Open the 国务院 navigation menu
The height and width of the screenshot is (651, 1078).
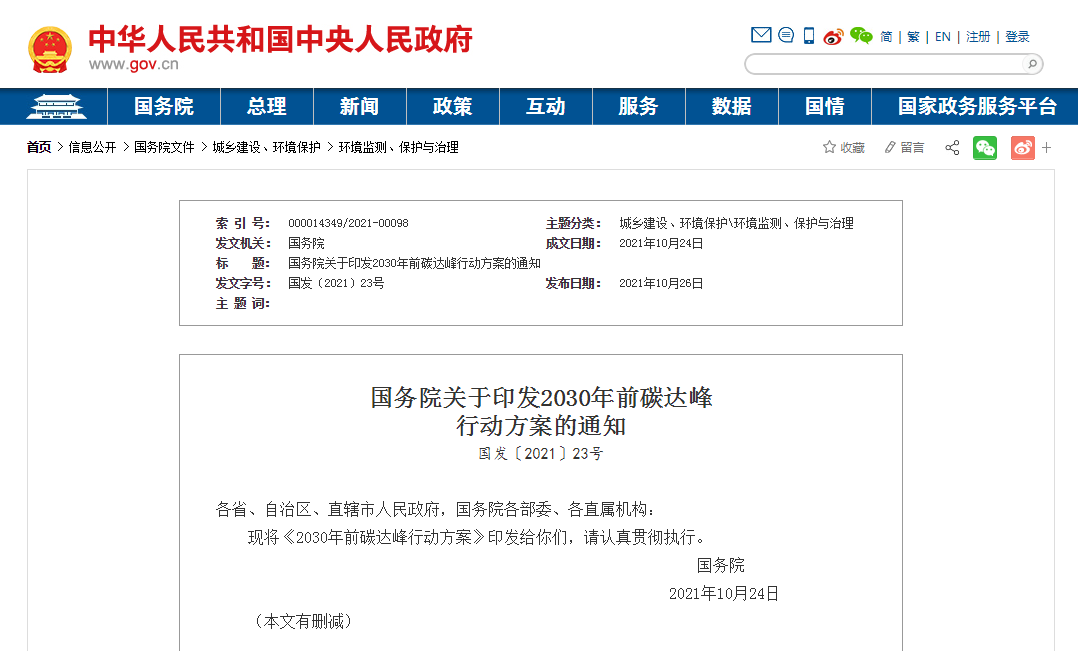(x=164, y=107)
